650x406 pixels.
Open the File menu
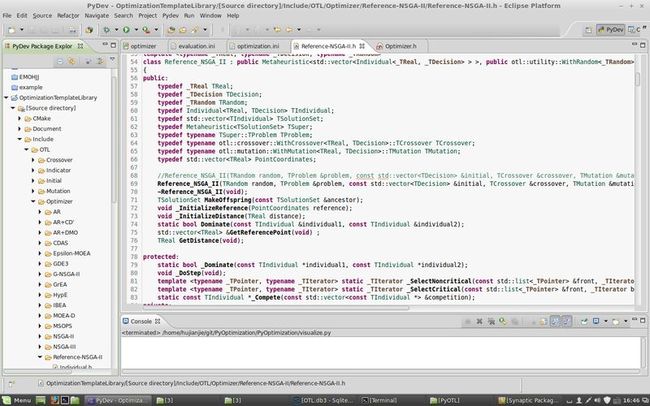coord(7,16)
